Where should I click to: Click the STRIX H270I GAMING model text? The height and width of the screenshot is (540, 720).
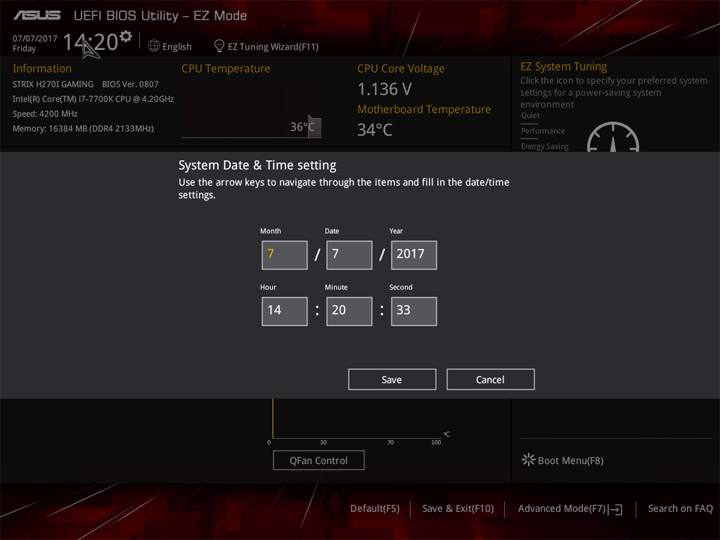[x=53, y=84]
